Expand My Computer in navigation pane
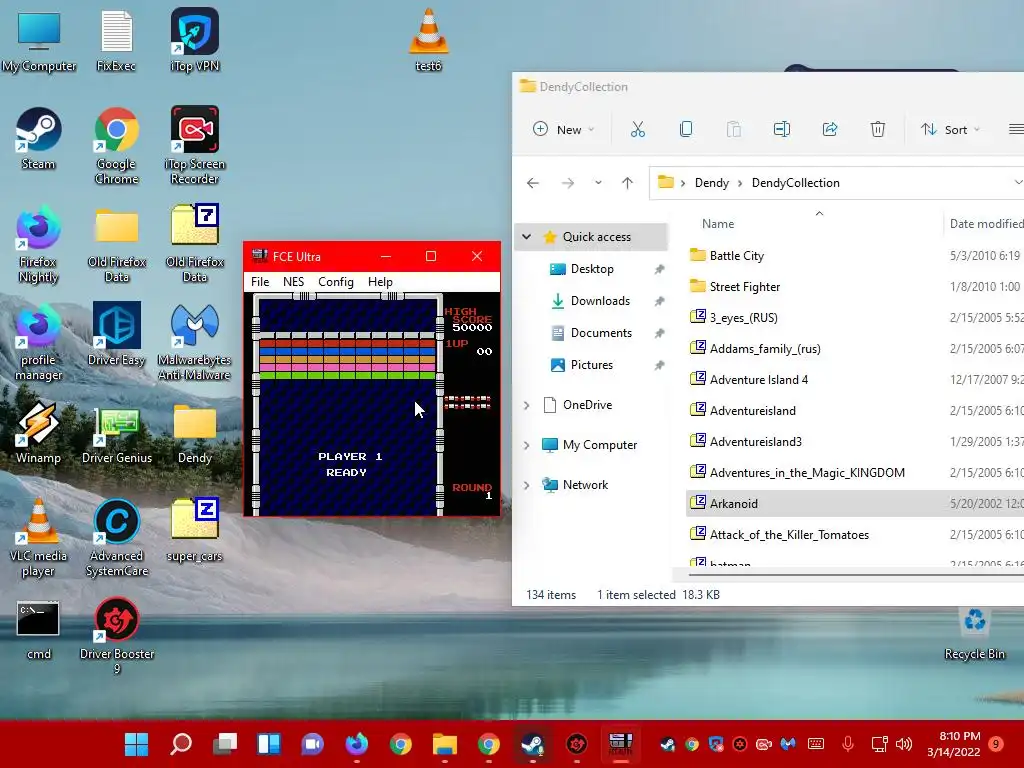This screenshot has width=1024, height=768. [x=526, y=445]
